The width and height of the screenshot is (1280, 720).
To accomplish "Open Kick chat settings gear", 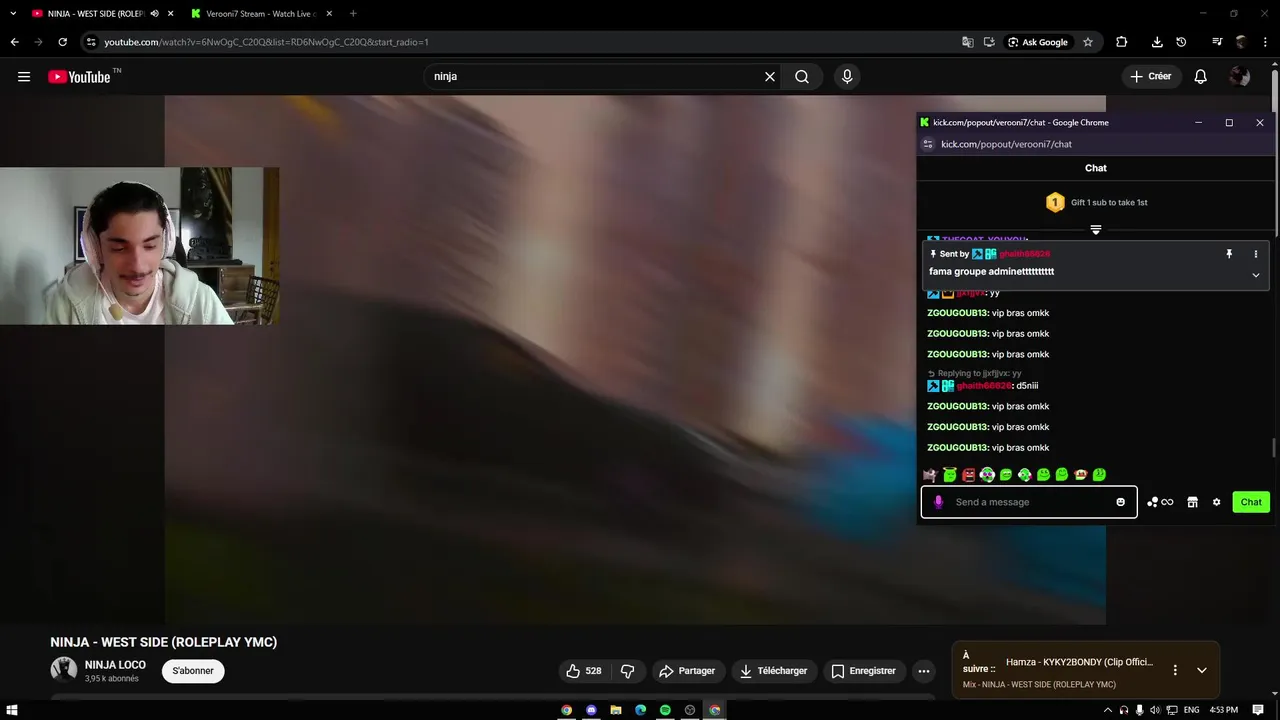I will 1216,502.
